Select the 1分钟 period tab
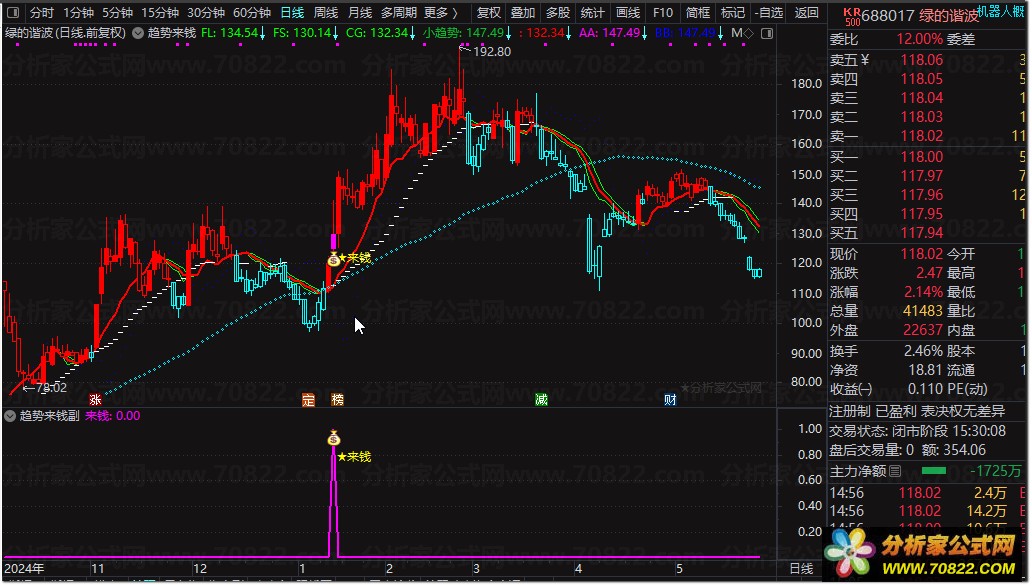The height and width of the screenshot is (585, 1032). pyautogui.click(x=78, y=13)
